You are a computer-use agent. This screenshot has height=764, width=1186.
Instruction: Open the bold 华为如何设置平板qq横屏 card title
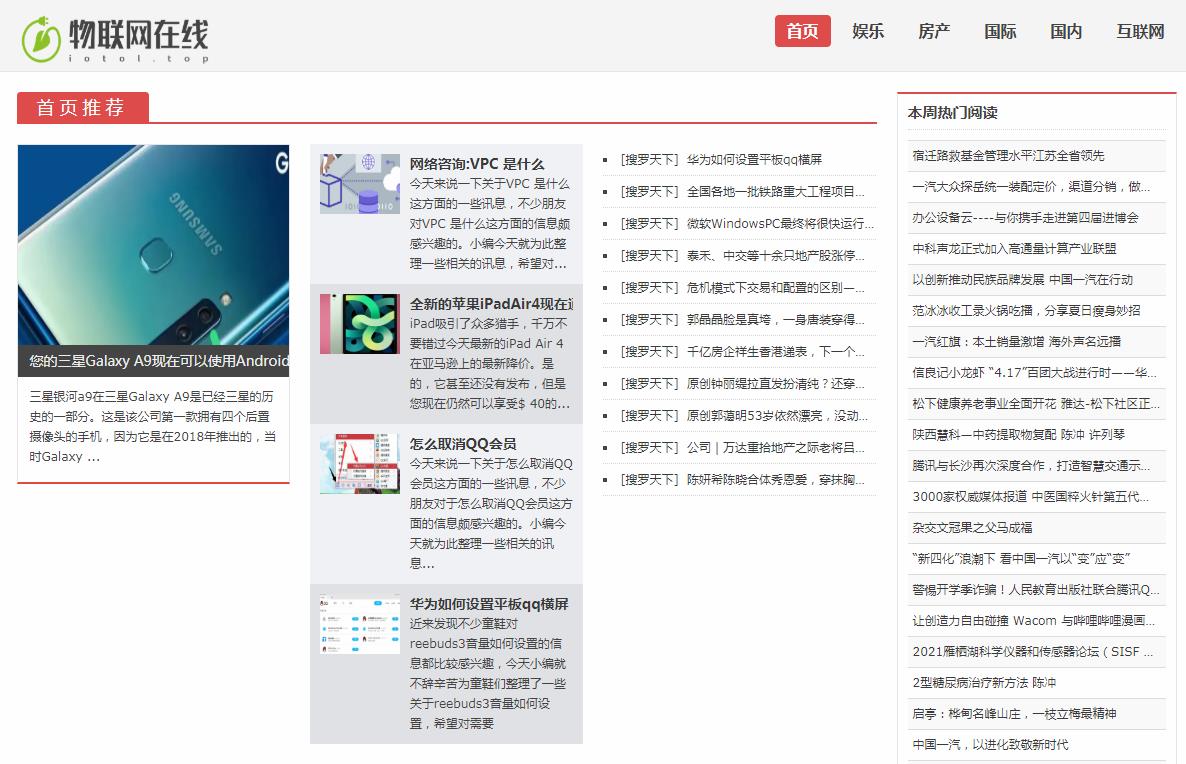[x=489, y=604]
